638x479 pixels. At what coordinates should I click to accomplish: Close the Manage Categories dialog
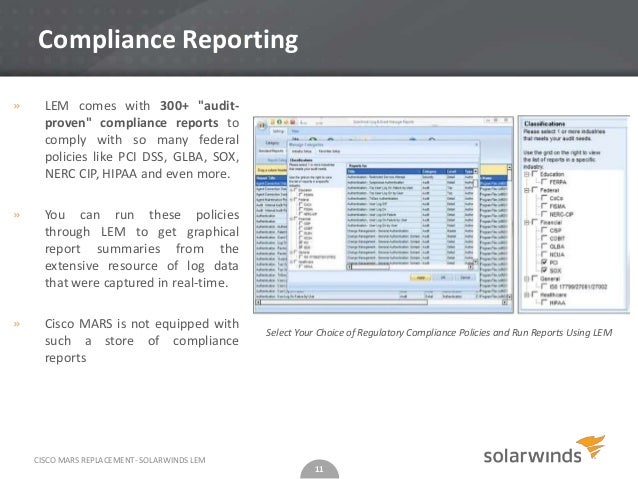(476, 144)
